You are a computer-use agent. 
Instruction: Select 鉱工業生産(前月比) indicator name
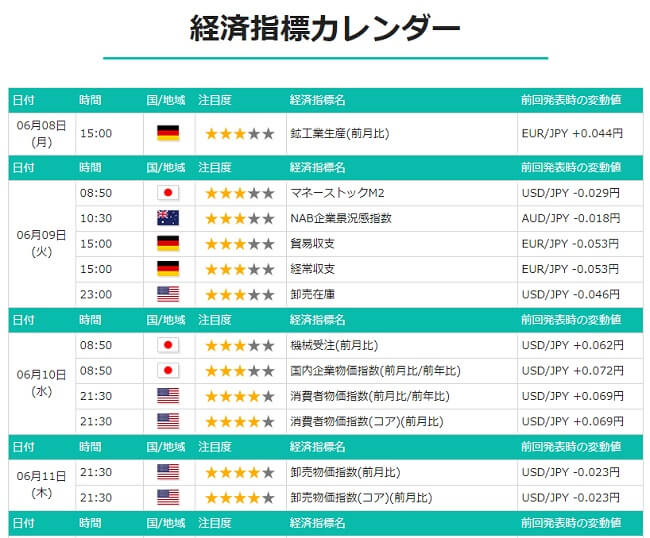pos(340,133)
